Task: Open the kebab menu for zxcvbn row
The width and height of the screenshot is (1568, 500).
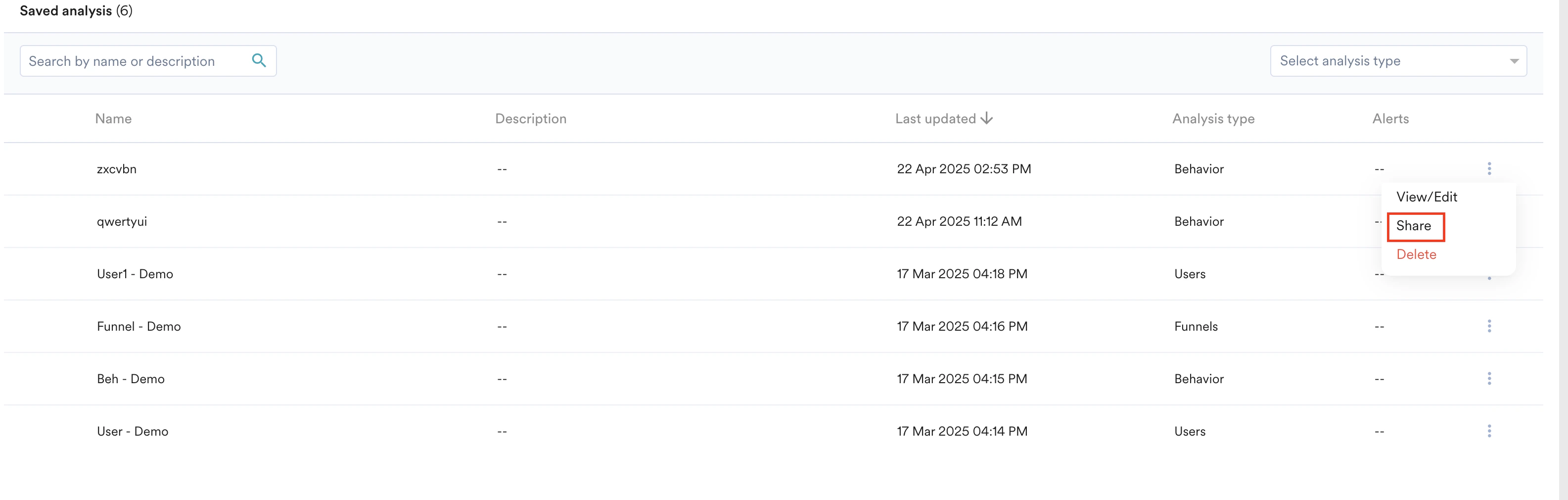Action: point(1489,169)
